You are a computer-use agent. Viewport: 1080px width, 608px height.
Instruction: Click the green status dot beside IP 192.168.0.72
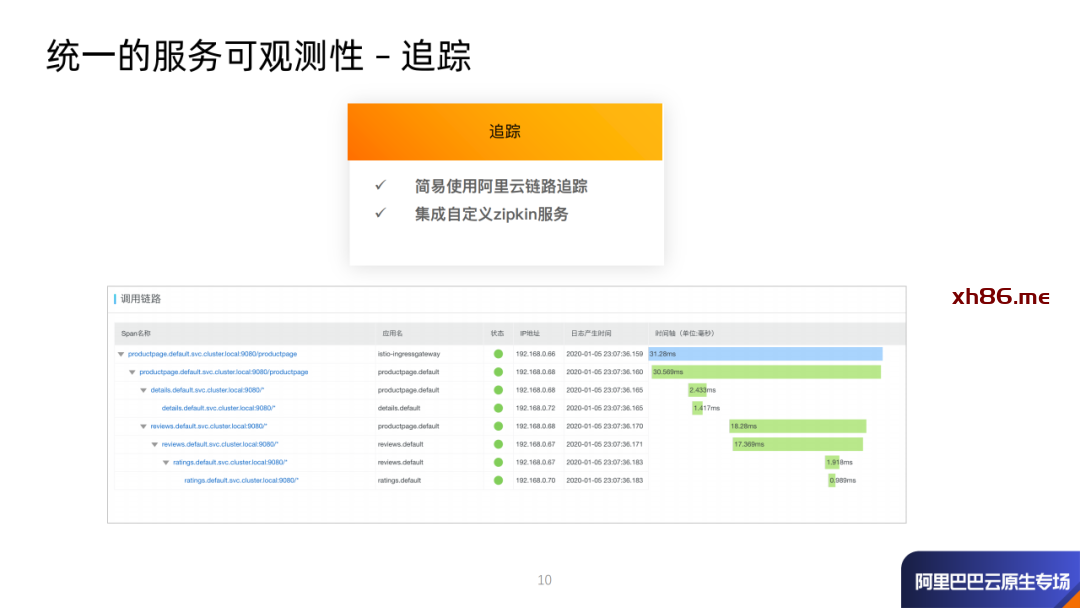[498, 408]
